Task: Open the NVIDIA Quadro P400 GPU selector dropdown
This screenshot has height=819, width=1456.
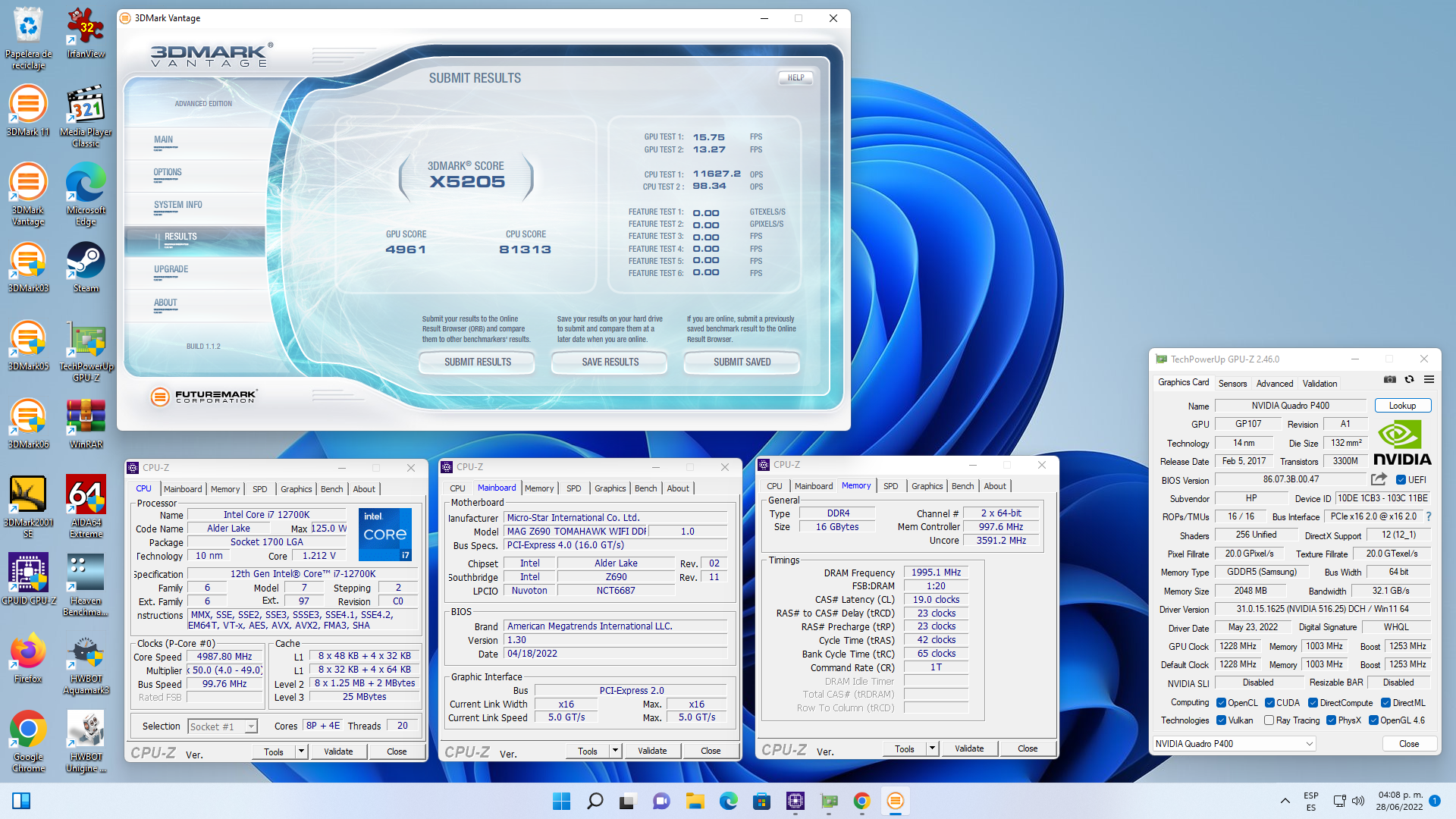Action: point(1234,744)
